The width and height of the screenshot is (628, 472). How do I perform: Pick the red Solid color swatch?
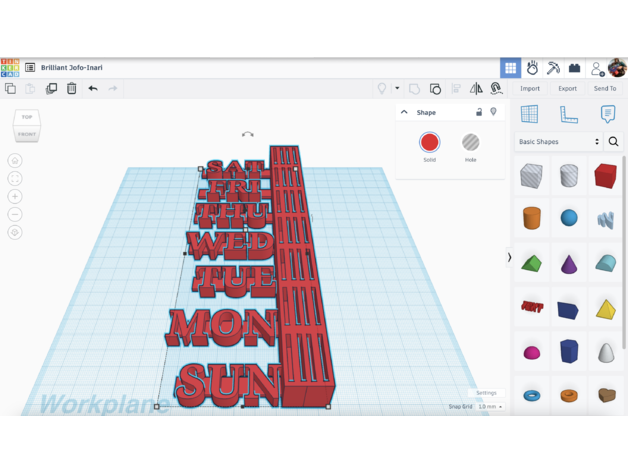[430, 143]
